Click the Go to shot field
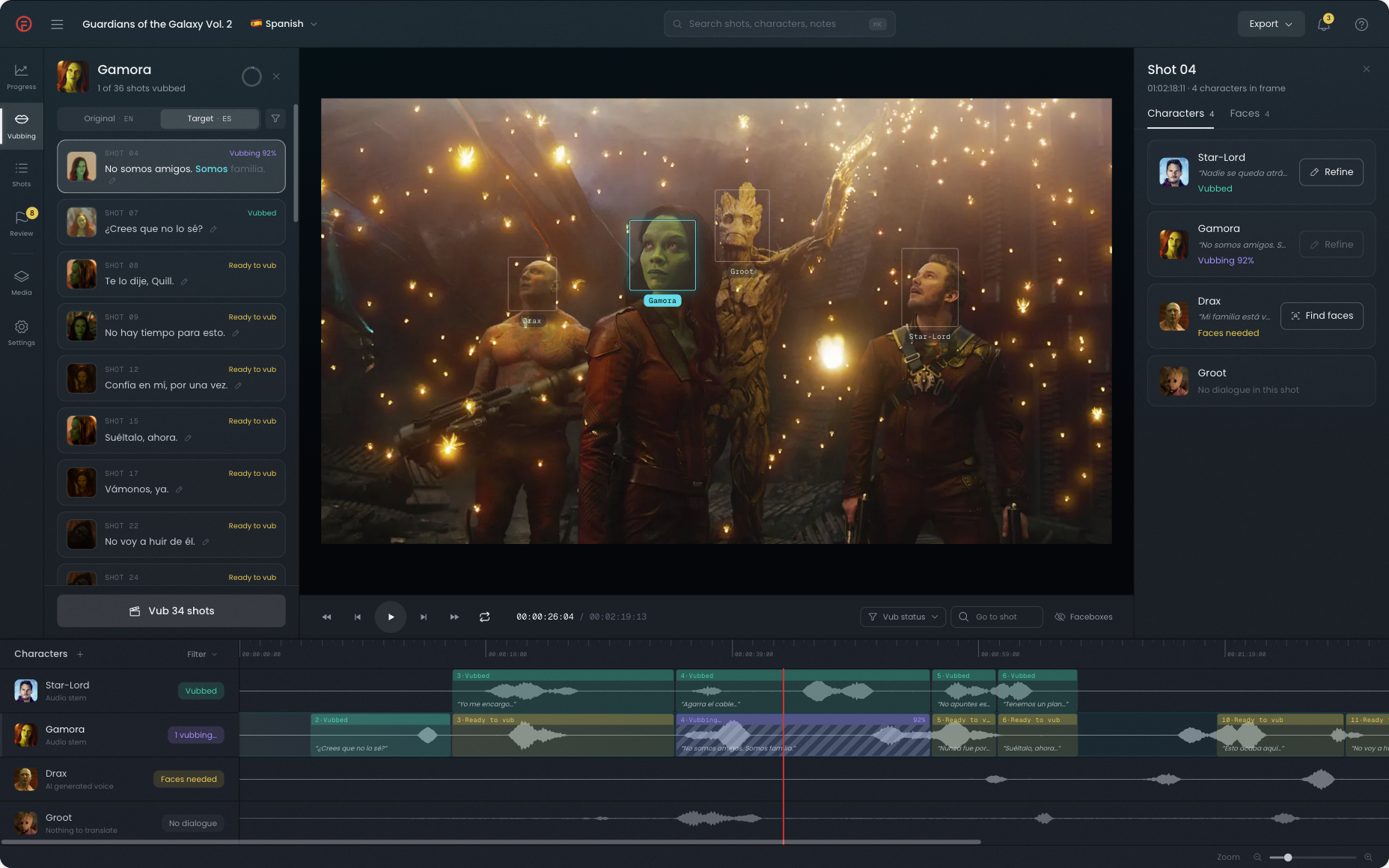This screenshot has height=868, width=1389. coord(996,617)
